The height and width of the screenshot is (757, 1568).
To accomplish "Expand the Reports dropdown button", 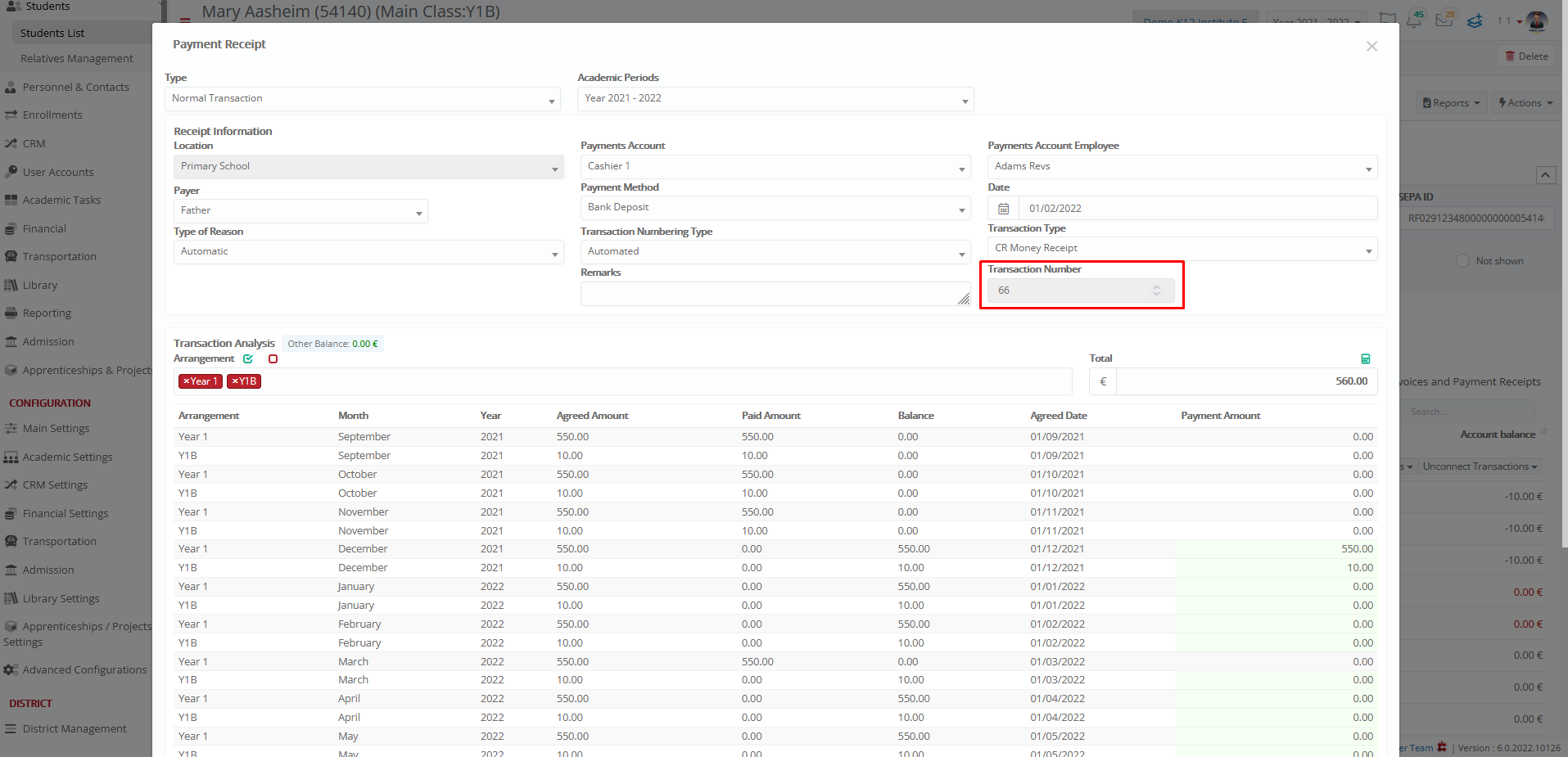I will pyautogui.click(x=1451, y=103).
